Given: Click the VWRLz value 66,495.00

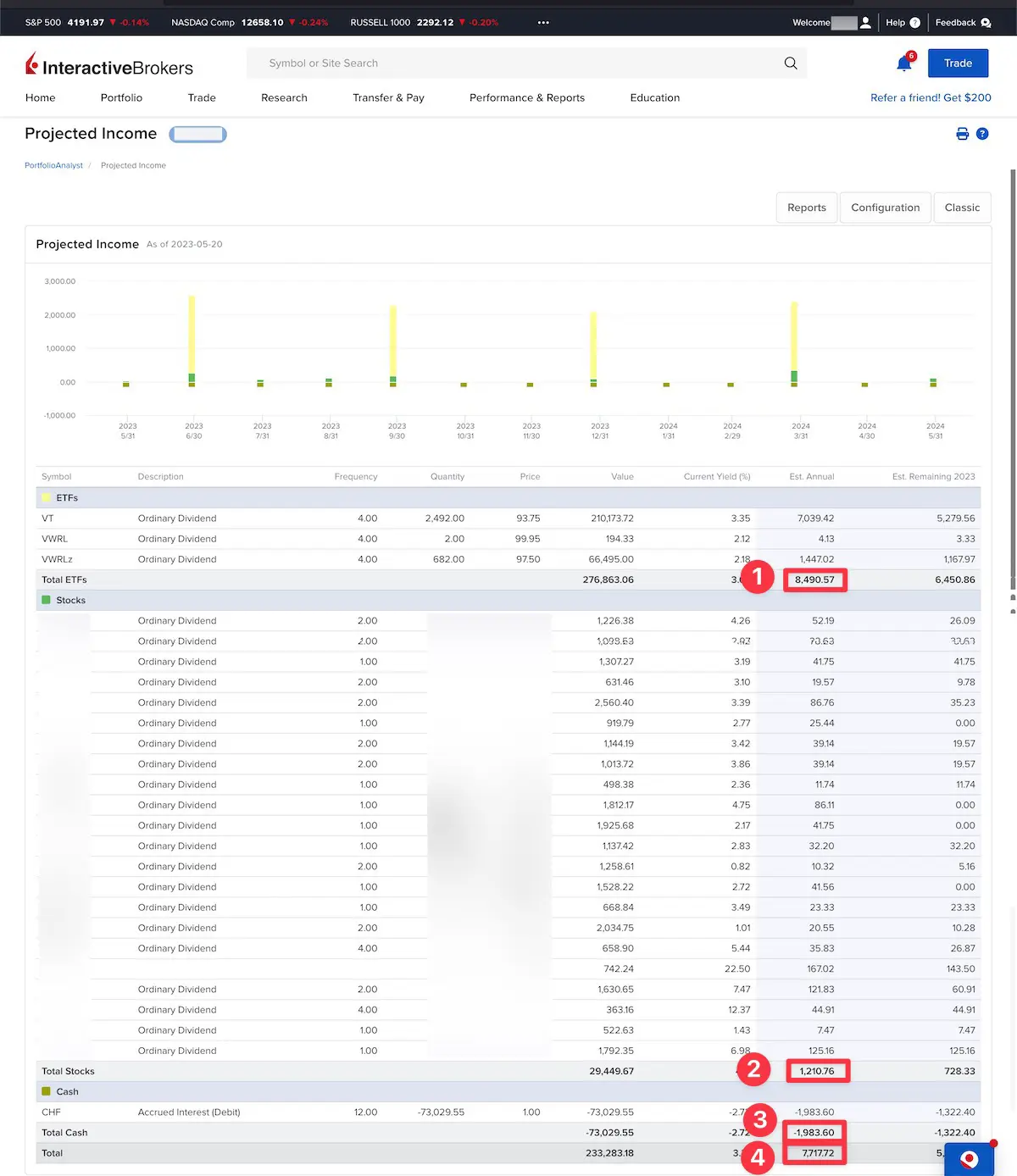Looking at the screenshot, I should [611, 559].
